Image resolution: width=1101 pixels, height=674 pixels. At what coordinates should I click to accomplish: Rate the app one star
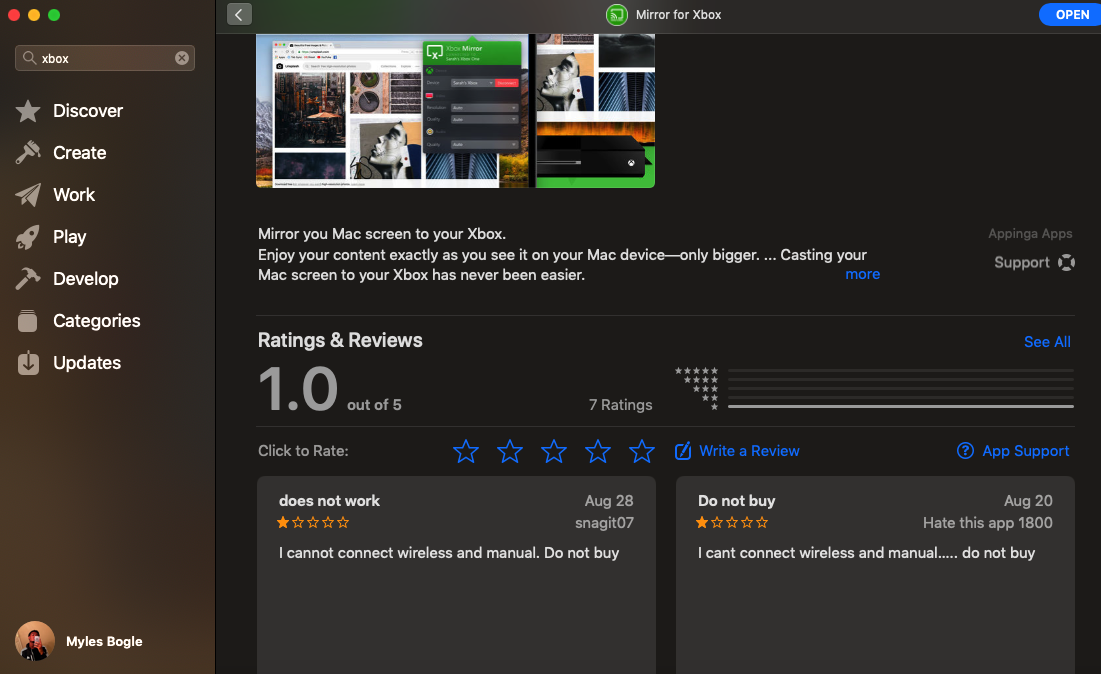pyautogui.click(x=466, y=451)
